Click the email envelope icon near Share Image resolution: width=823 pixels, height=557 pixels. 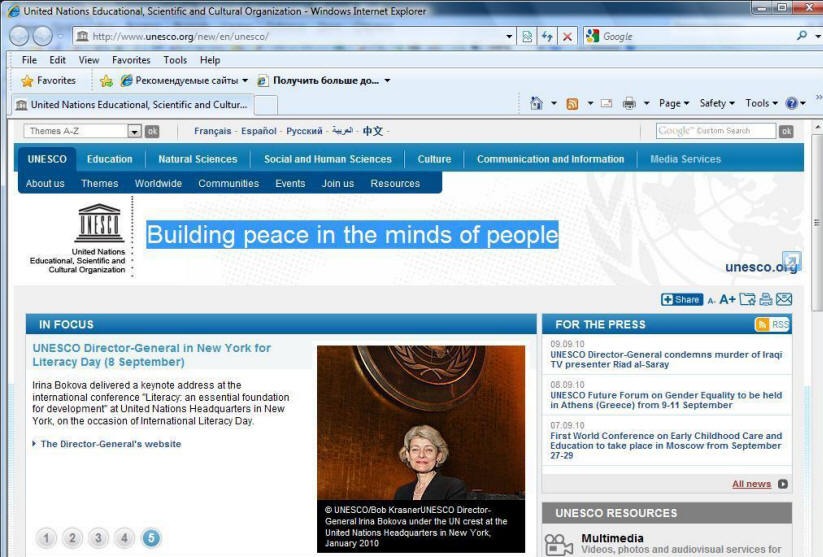(784, 299)
